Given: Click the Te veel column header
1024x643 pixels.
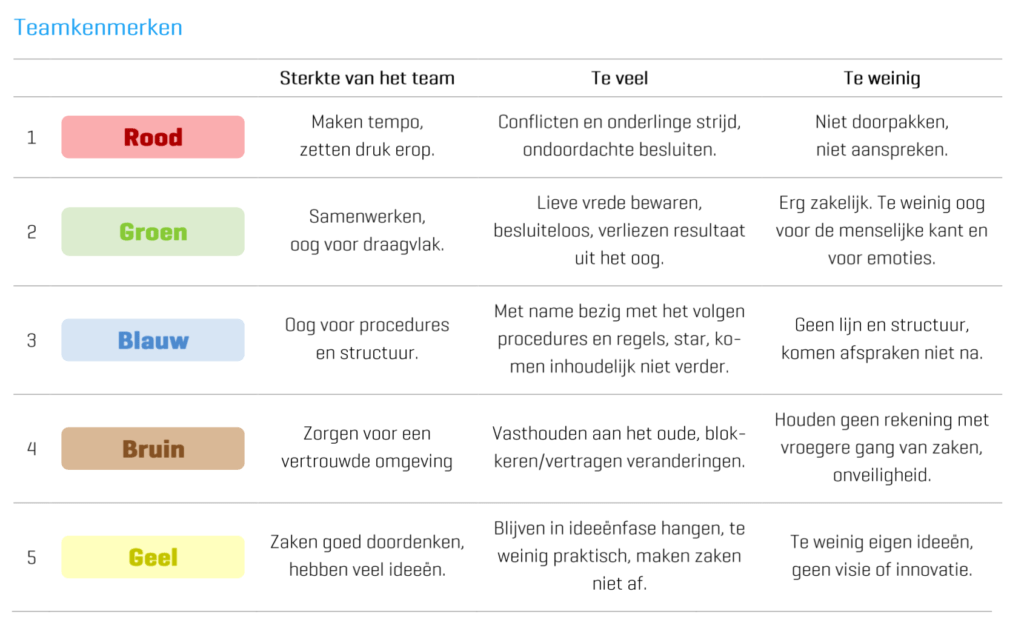Looking at the screenshot, I should 619,78.
